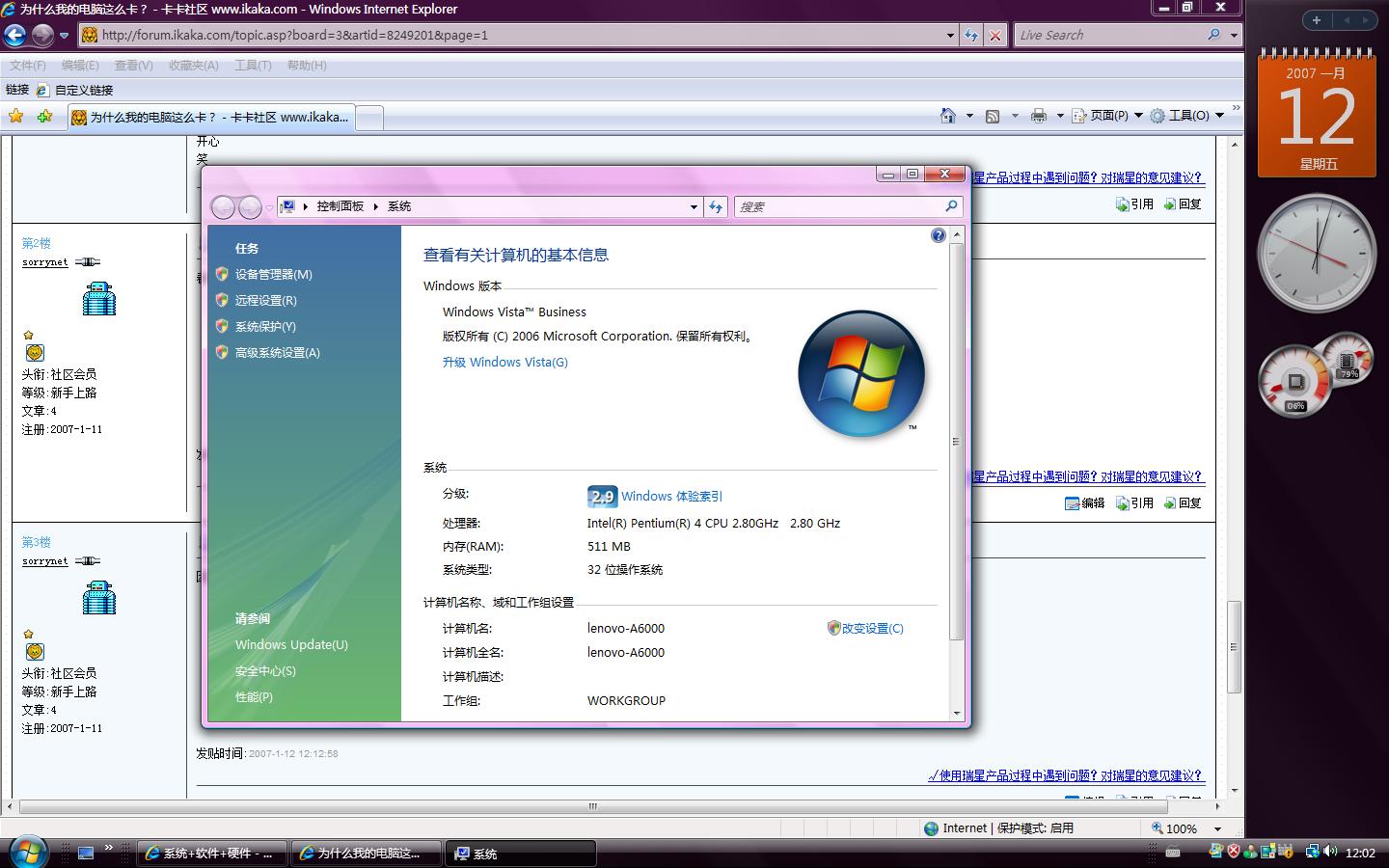The width and height of the screenshot is (1389, 868).
Task: Select the 为什么我的电脑这么卡 browser tab
Action: pos(212,117)
